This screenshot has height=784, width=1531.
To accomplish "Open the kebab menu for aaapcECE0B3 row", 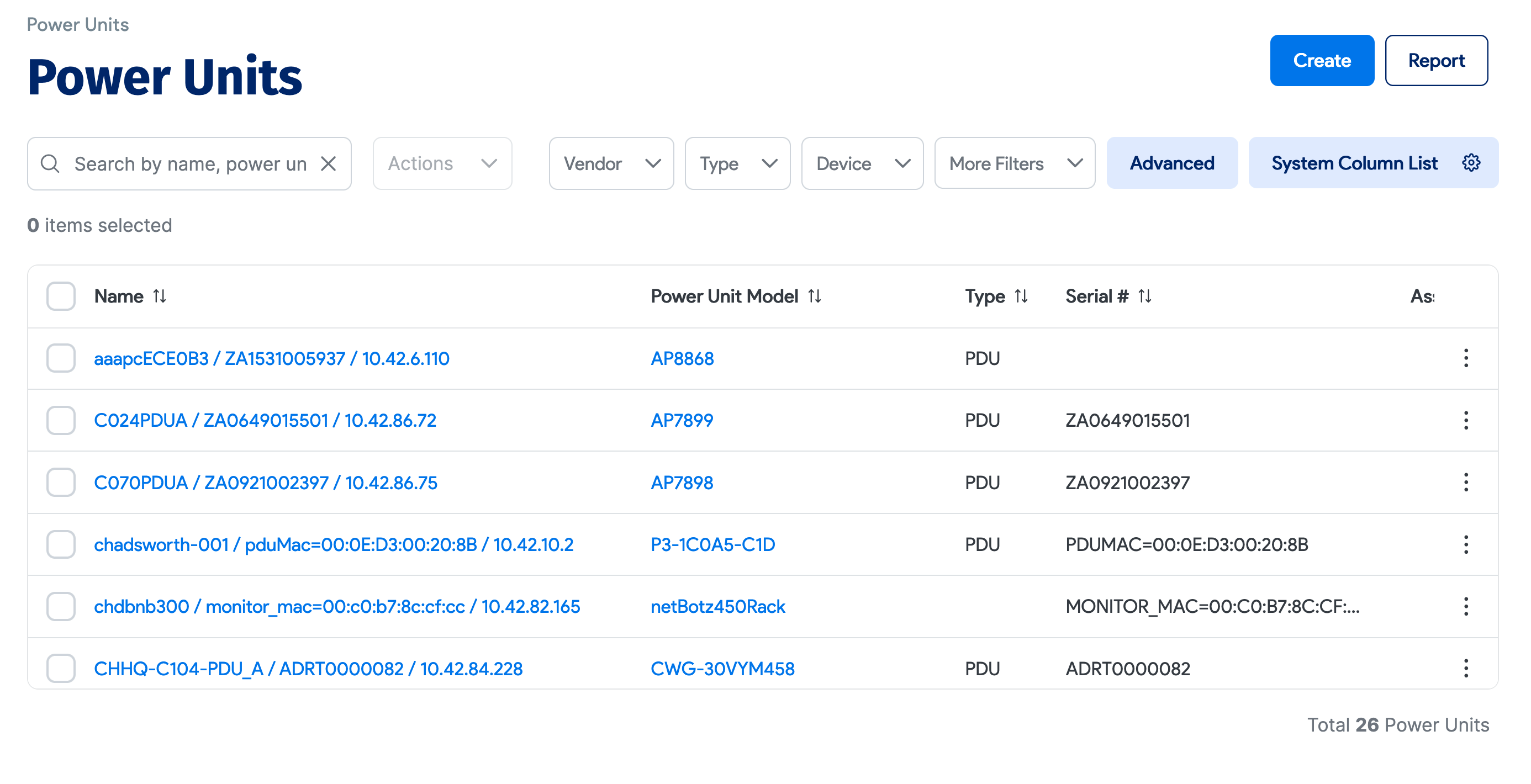I will (x=1466, y=358).
